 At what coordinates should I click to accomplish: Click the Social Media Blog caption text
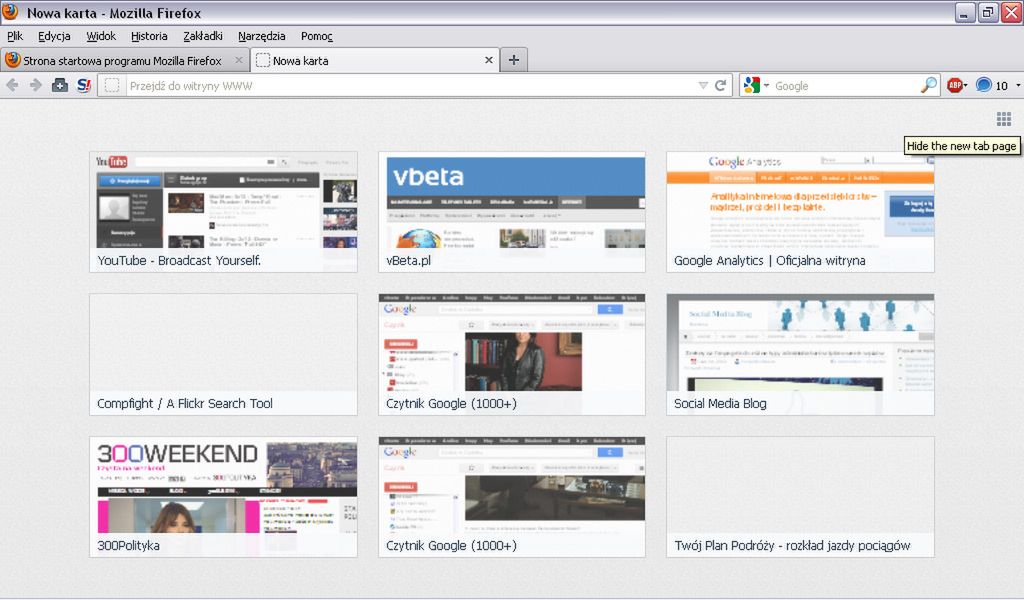(x=720, y=403)
